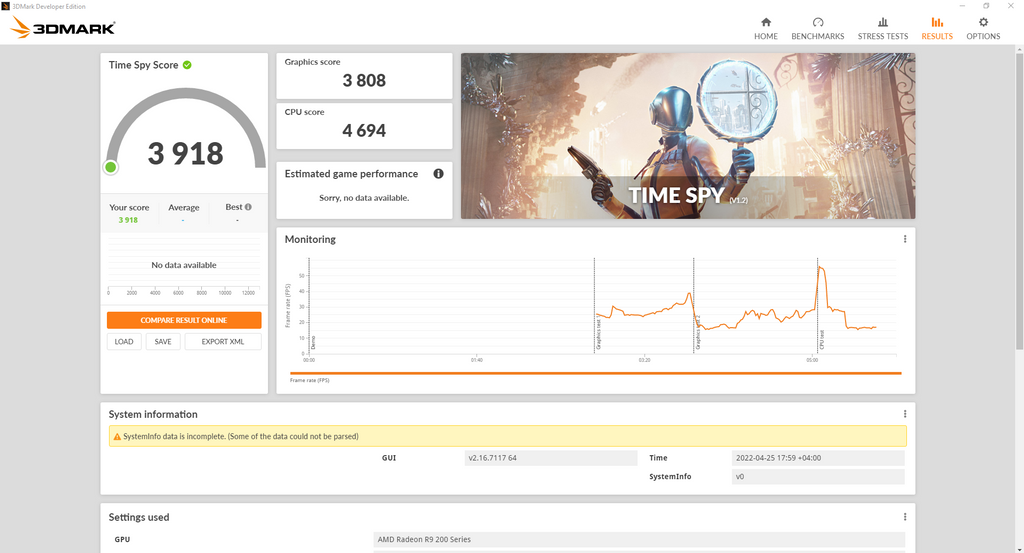This screenshot has width=1024, height=553.
Task: Open the Settings used three-dot menu
Action: [904, 517]
